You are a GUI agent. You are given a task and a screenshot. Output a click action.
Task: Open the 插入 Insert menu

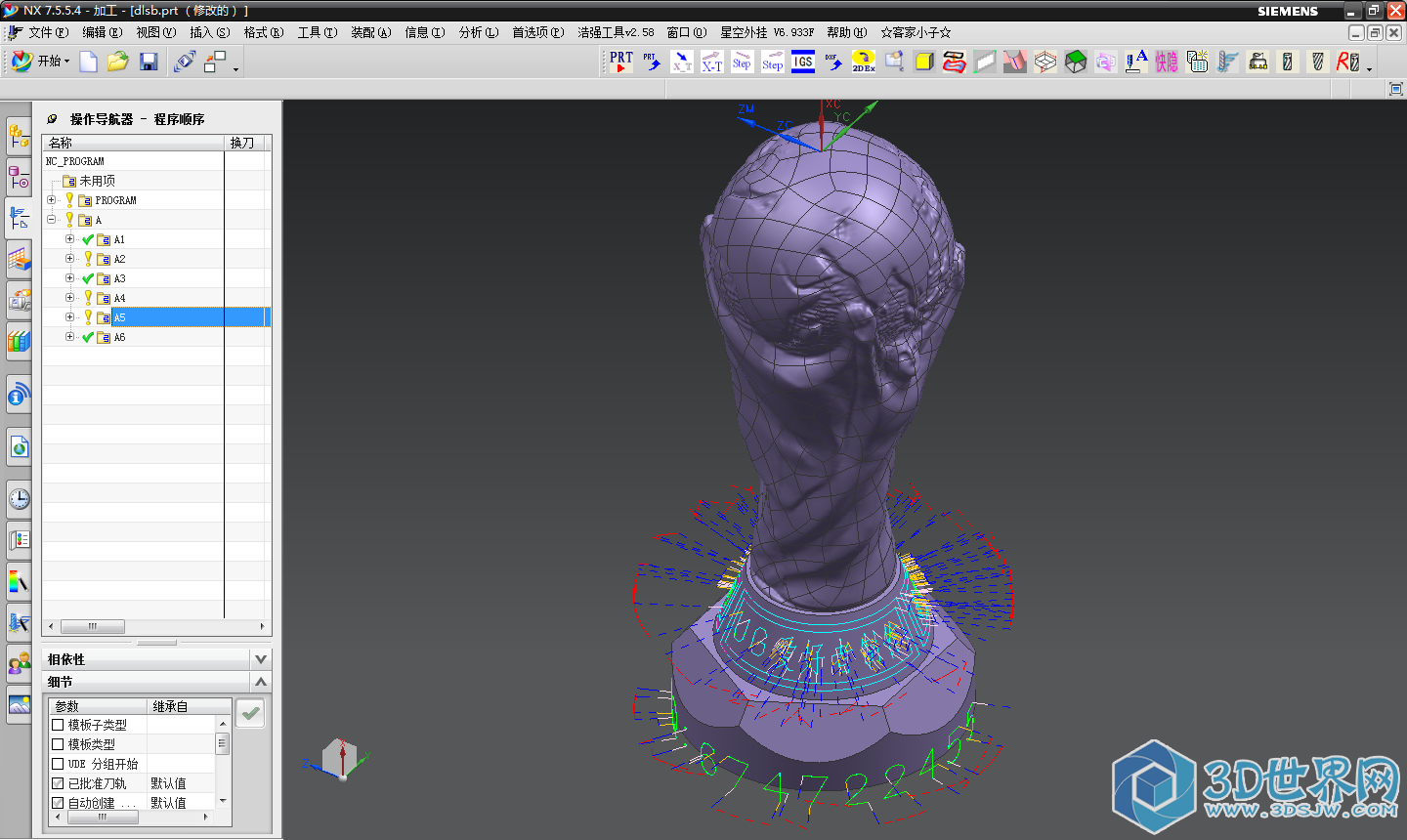pyautogui.click(x=209, y=32)
